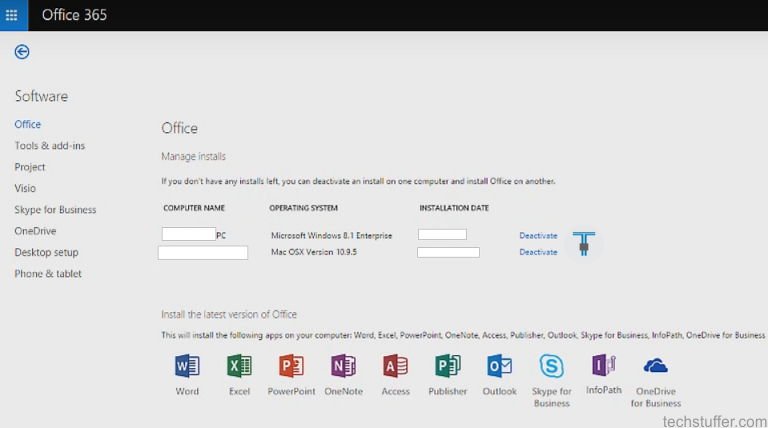Click the Manage installs heading

pyautogui.click(x=193, y=157)
